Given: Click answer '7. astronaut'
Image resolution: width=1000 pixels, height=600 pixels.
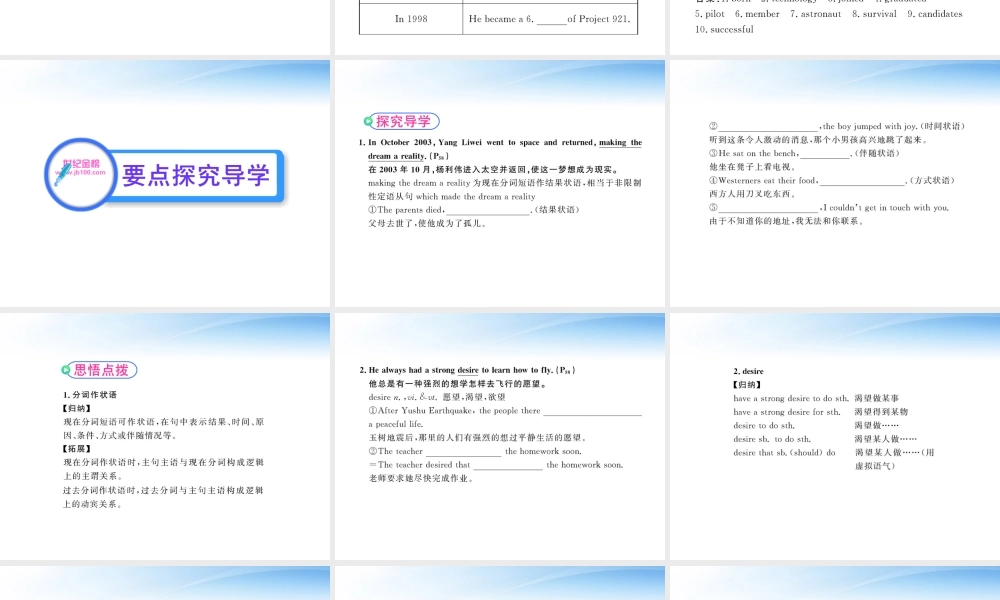Looking at the screenshot, I should coord(816,13).
